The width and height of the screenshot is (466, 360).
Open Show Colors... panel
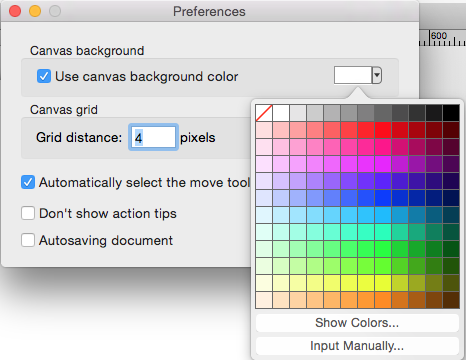[x=357, y=323]
